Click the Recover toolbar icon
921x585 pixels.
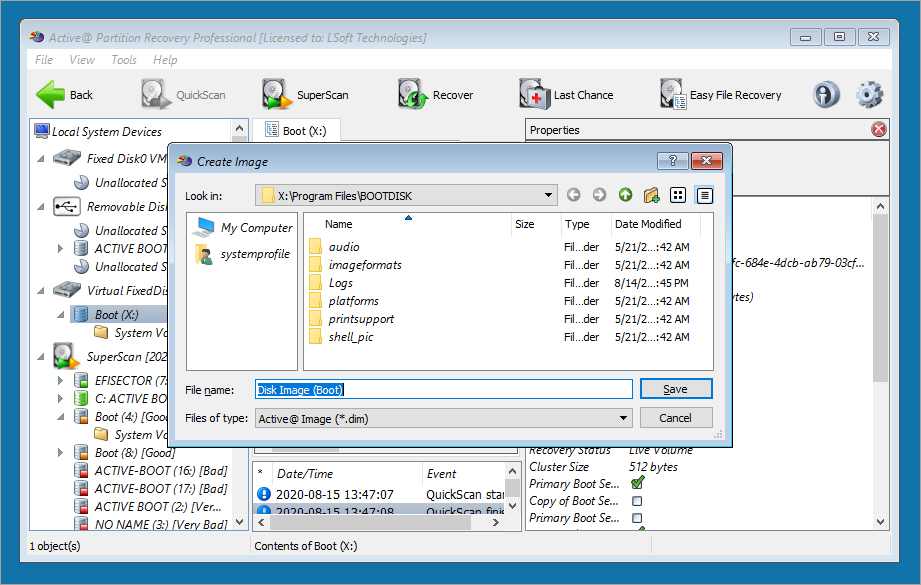(412, 95)
